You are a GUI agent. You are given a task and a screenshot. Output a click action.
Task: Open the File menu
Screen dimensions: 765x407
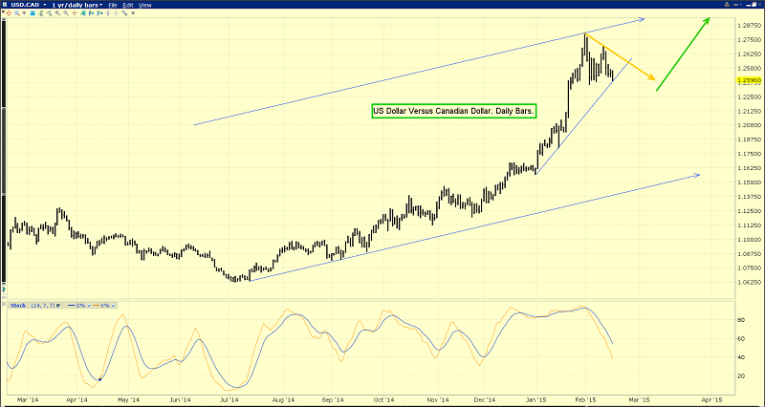coord(113,5)
